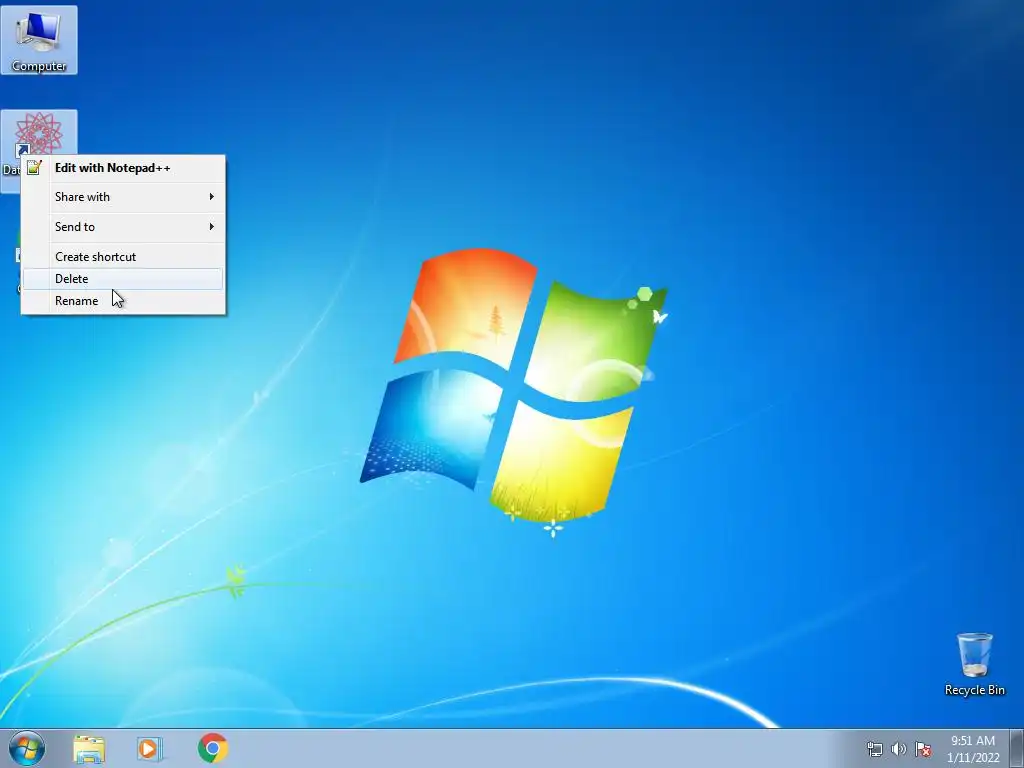Image resolution: width=1024 pixels, height=768 pixels.
Task: Expand the Send to submenu arrow
Action: [212, 227]
